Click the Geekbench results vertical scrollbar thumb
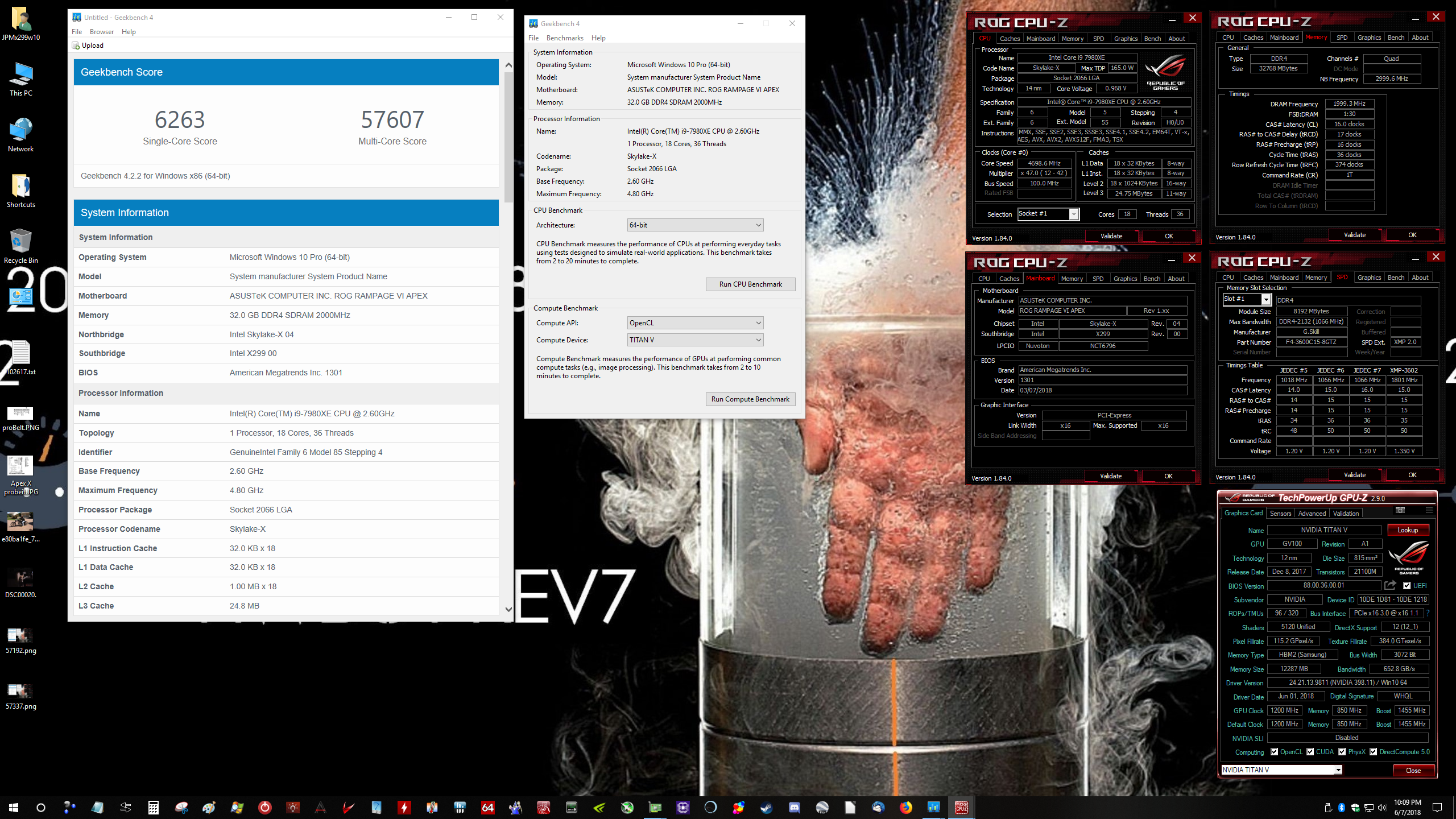 [508, 136]
